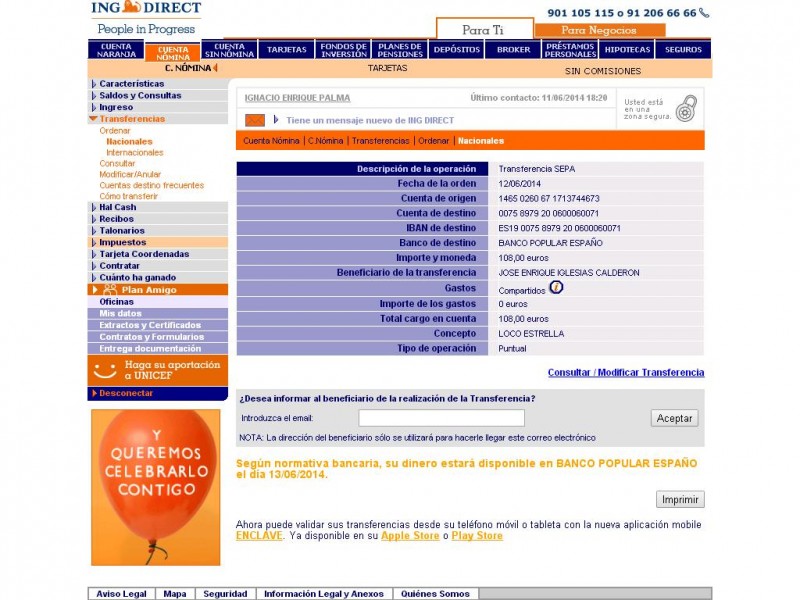Open Consultar / Modificar Transferencia link
The image size is (800, 600).
coord(626,372)
